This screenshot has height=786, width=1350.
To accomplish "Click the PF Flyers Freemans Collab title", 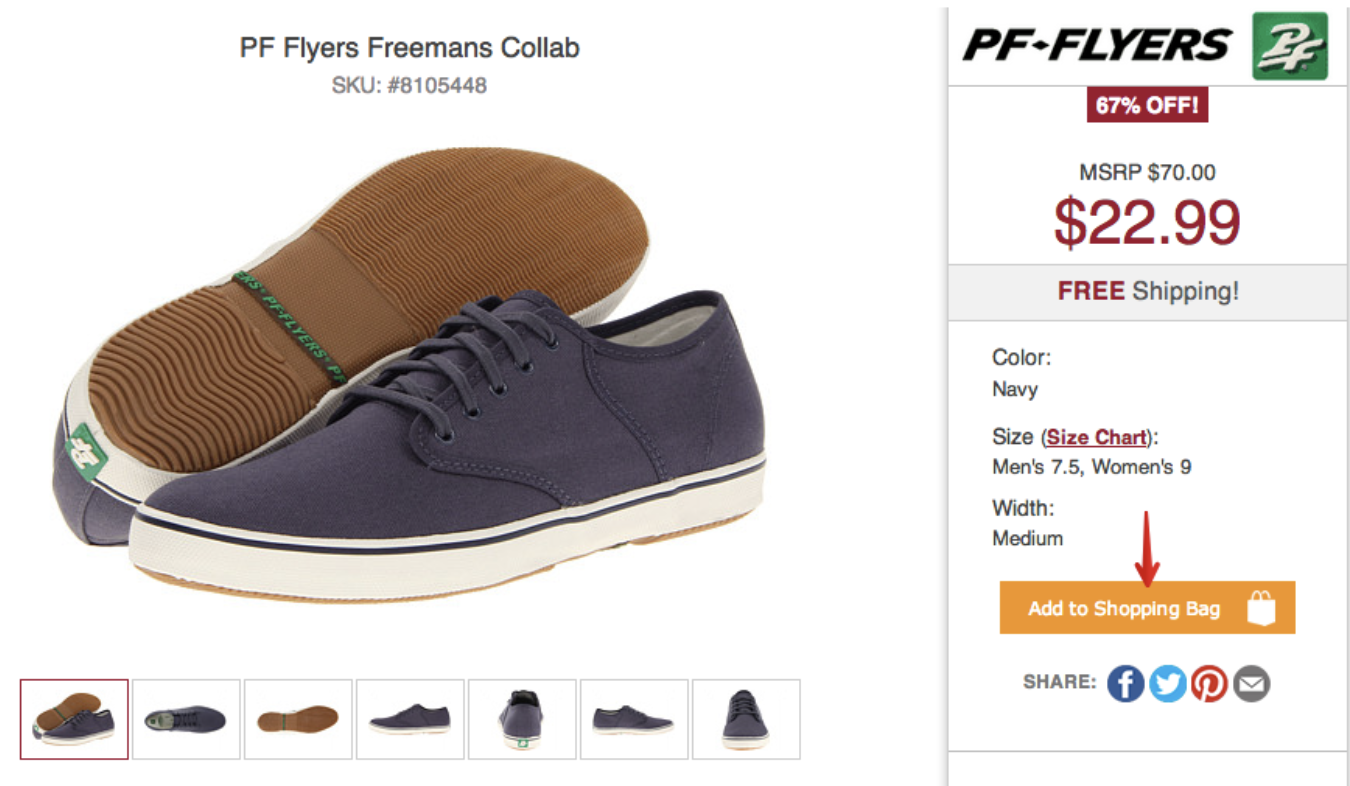I will click(x=410, y=47).
